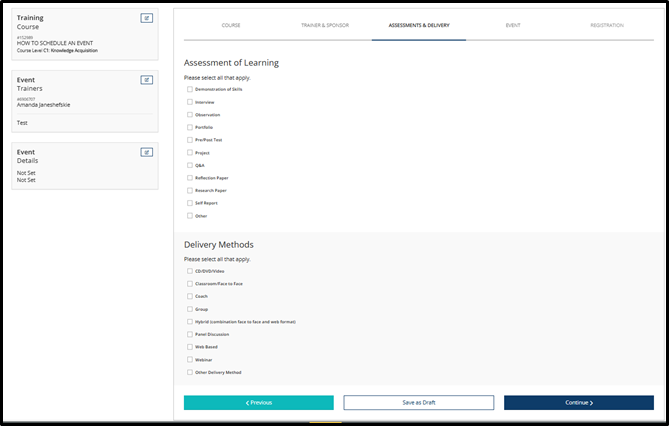Check the Observation assessment box
Viewport: 669px width, 426px height.
coord(190,114)
